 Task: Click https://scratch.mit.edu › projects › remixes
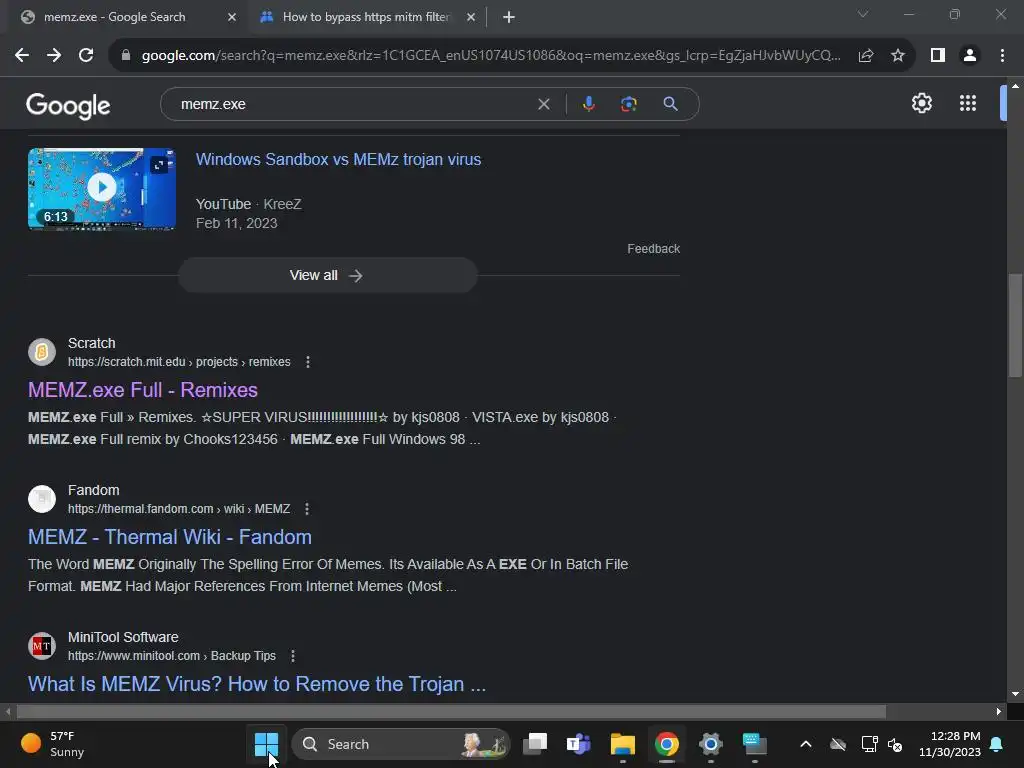coord(179,362)
